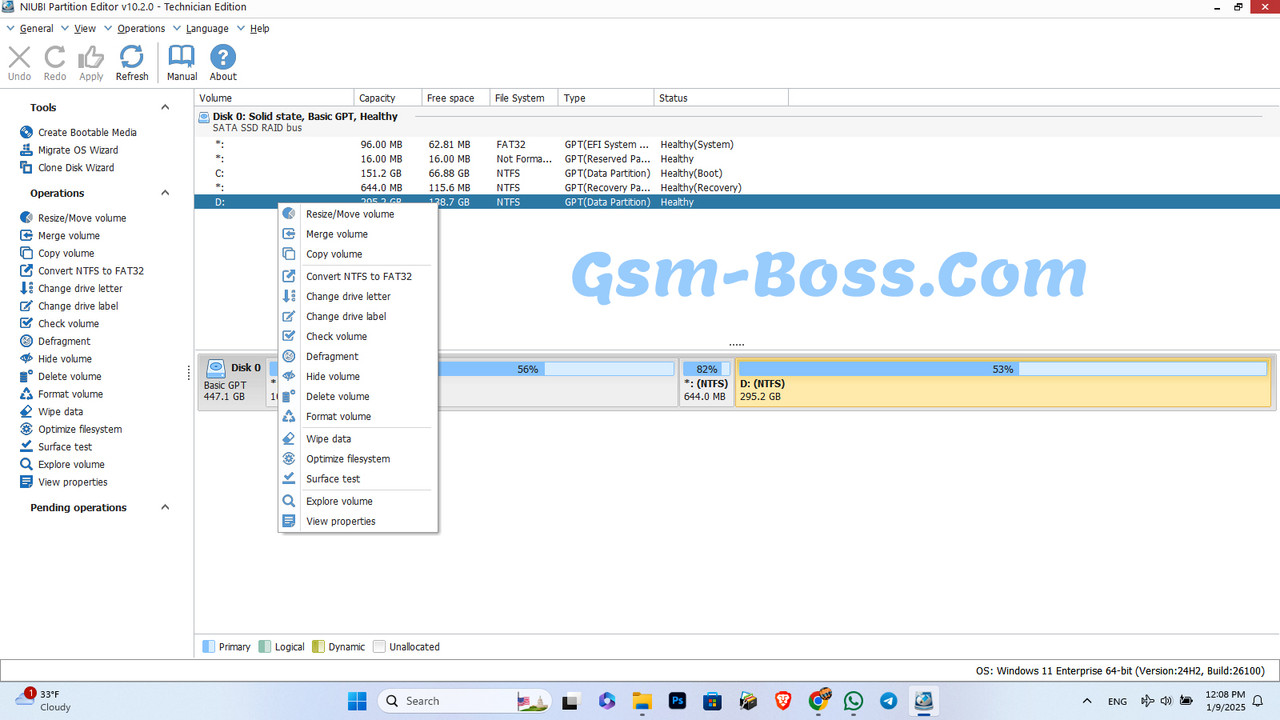Select the C: volume row
The image size is (1280, 720).
[737, 173]
